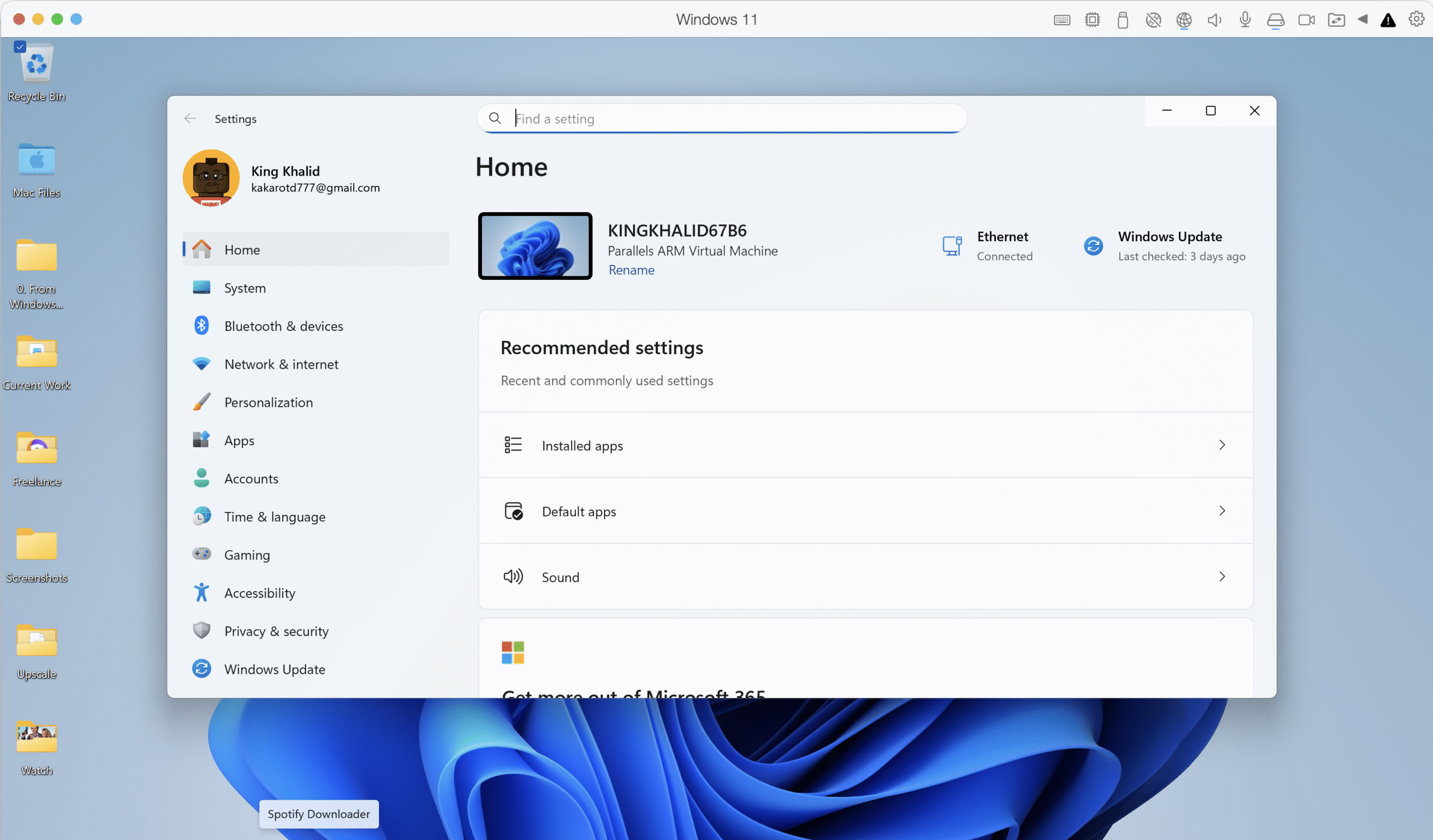Click the search magnifier icon

point(495,118)
